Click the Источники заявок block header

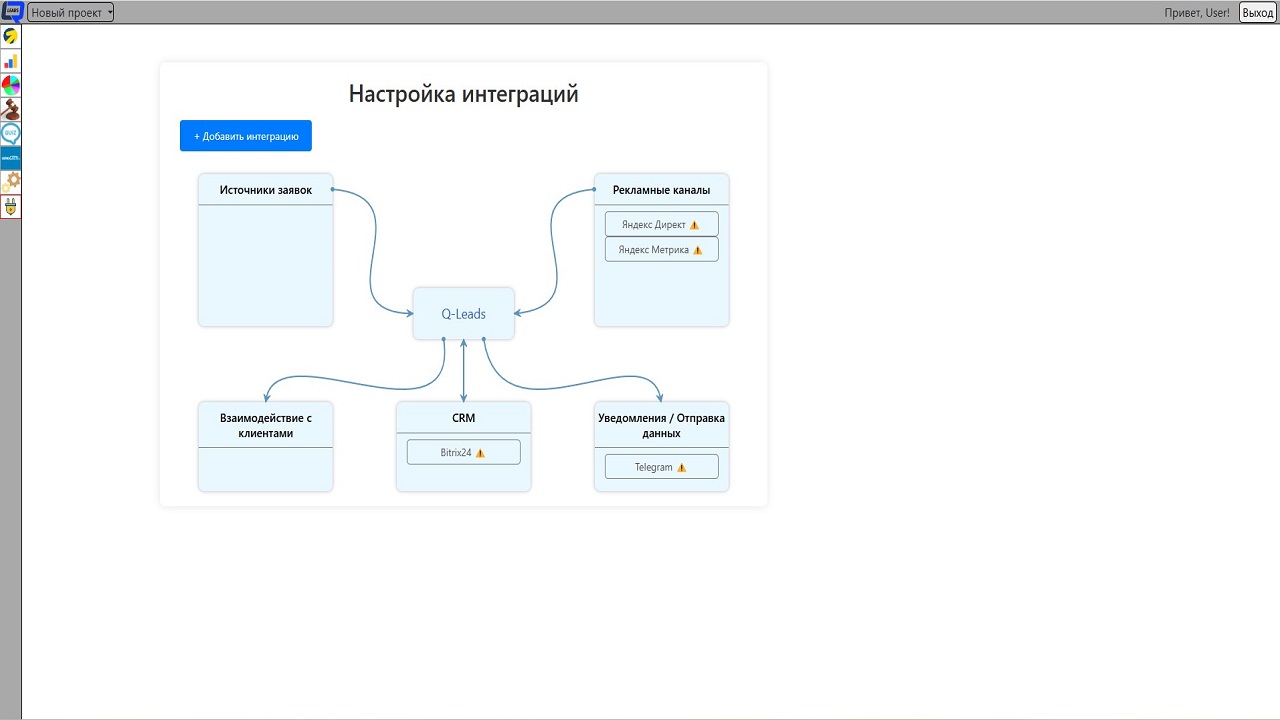tap(265, 190)
